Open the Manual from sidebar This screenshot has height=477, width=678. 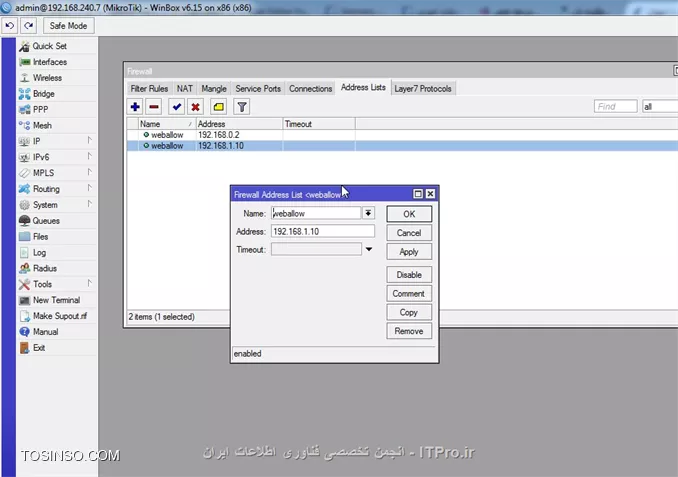click(57, 332)
